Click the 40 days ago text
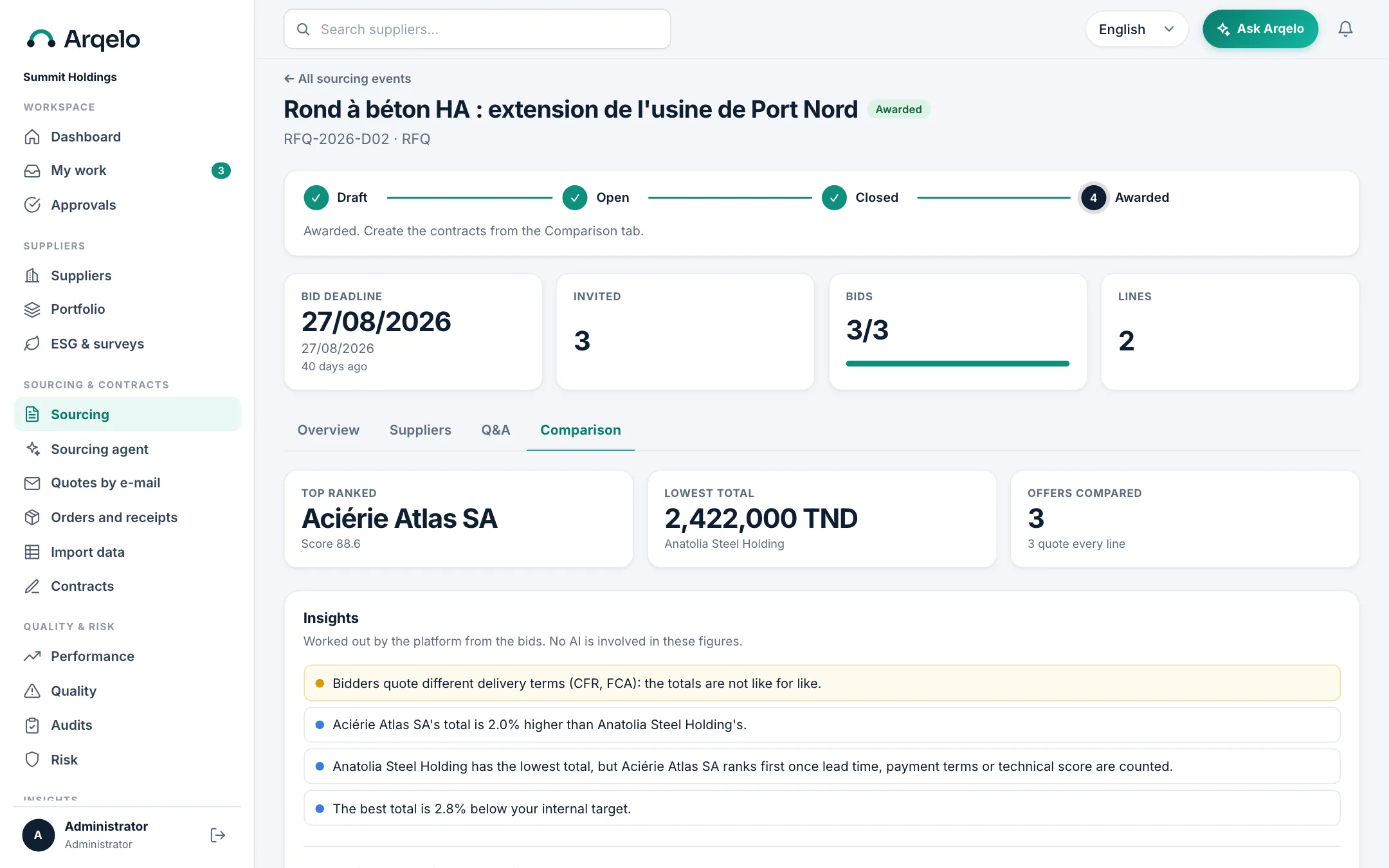This screenshot has height=868, width=1389. pyautogui.click(x=334, y=366)
